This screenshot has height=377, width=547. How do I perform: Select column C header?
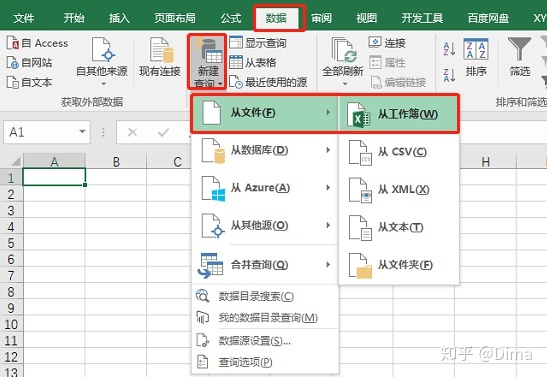177,161
